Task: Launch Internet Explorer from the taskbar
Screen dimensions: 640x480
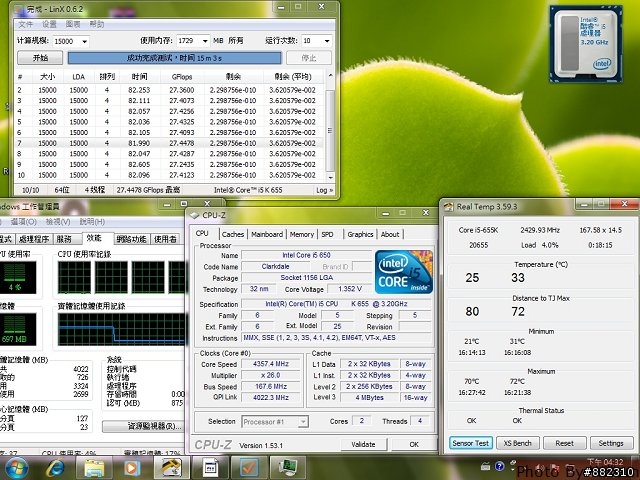Action: tap(55, 468)
